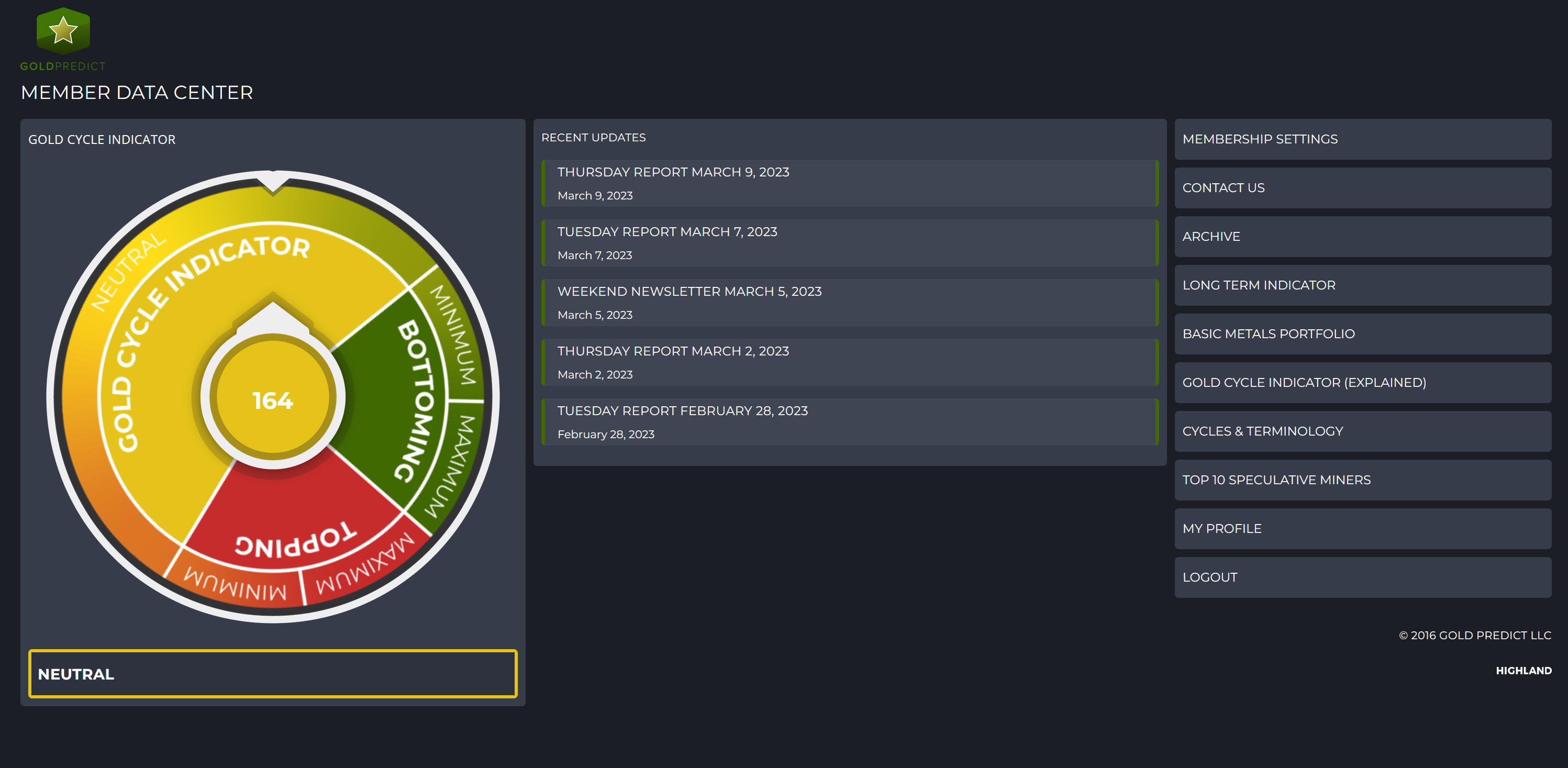Click the GoldPredict star logo

(63, 30)
